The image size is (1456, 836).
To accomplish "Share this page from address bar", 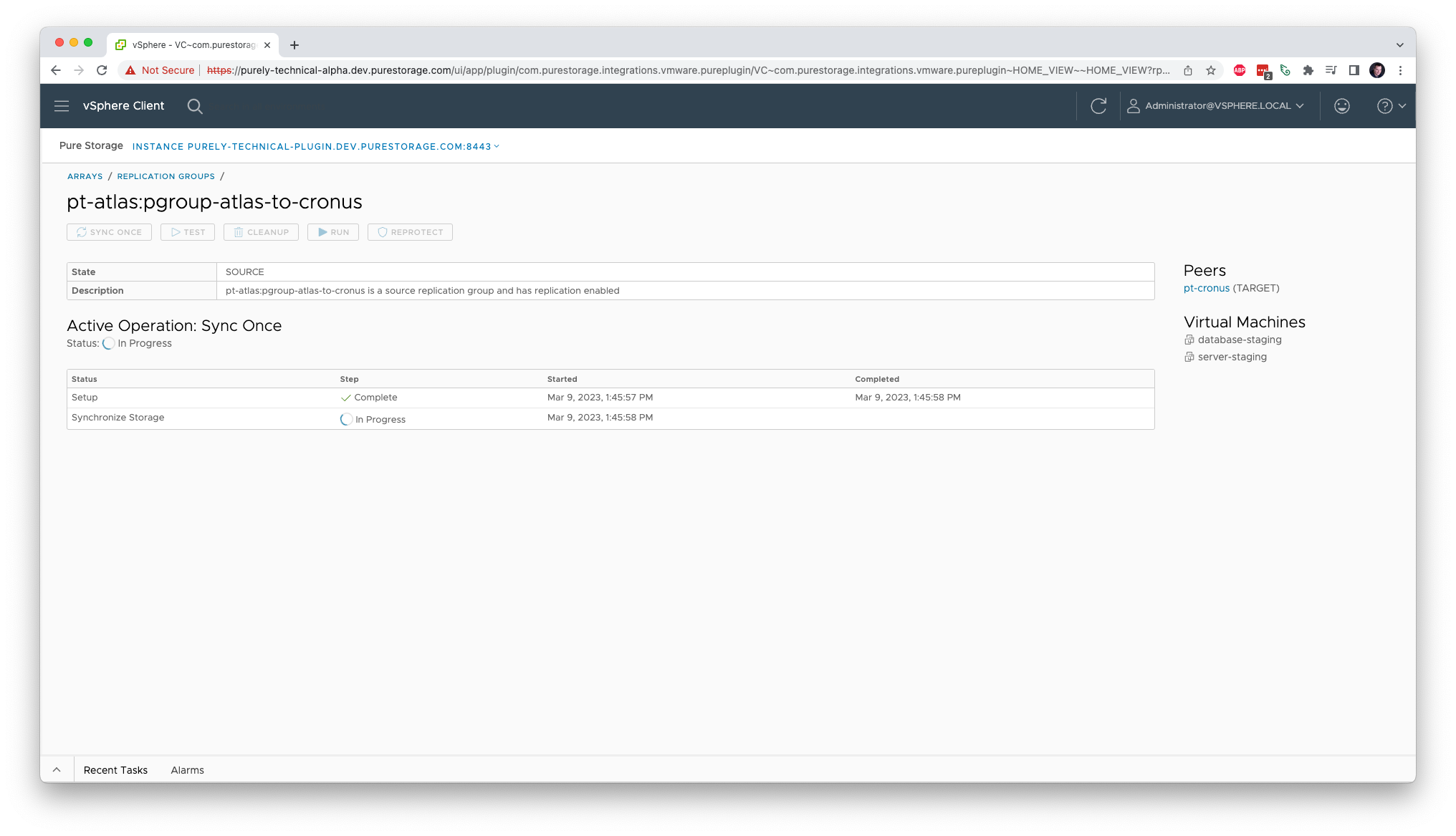I will point(1188,70).
